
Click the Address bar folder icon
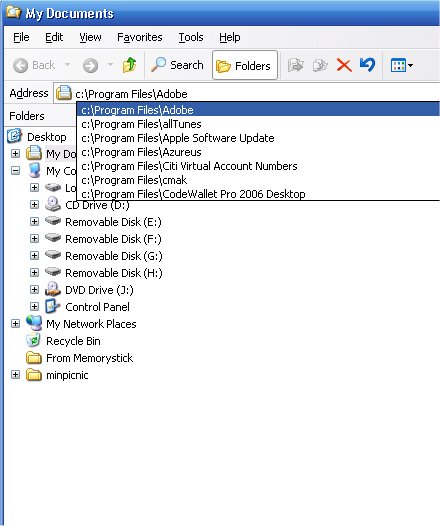64,93
